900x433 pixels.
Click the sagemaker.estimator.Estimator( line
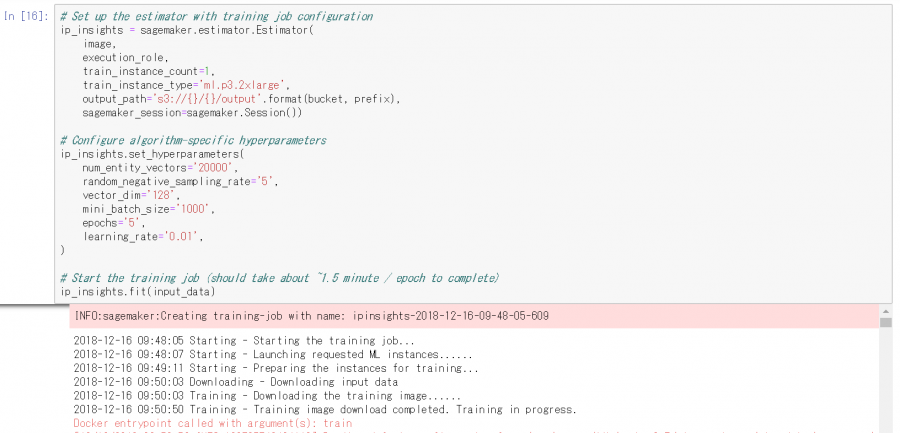click(187, 30)
